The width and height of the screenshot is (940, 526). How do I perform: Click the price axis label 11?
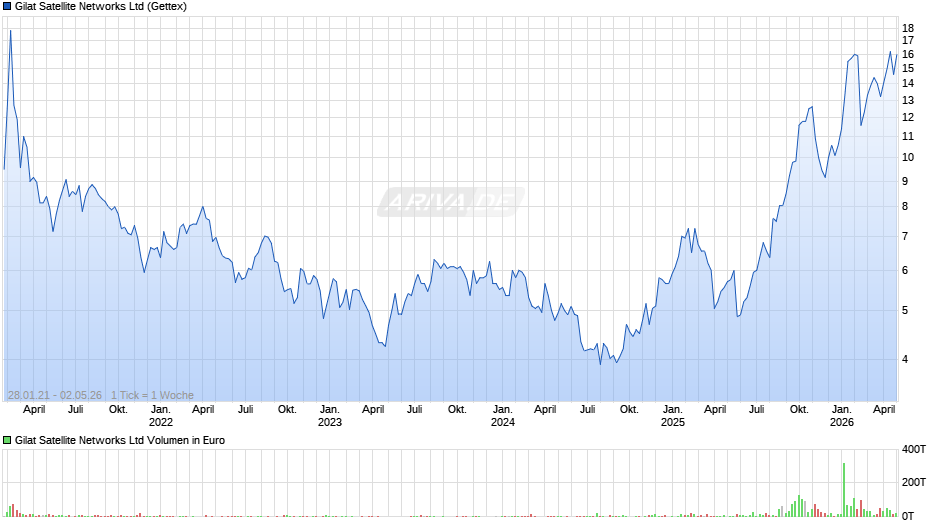click(x=908, y=137)
